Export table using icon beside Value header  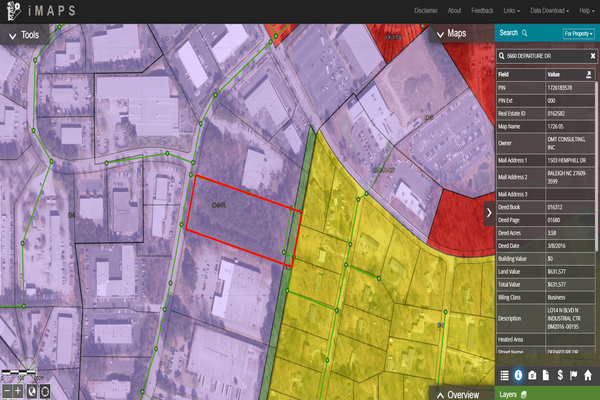(590, 74)
